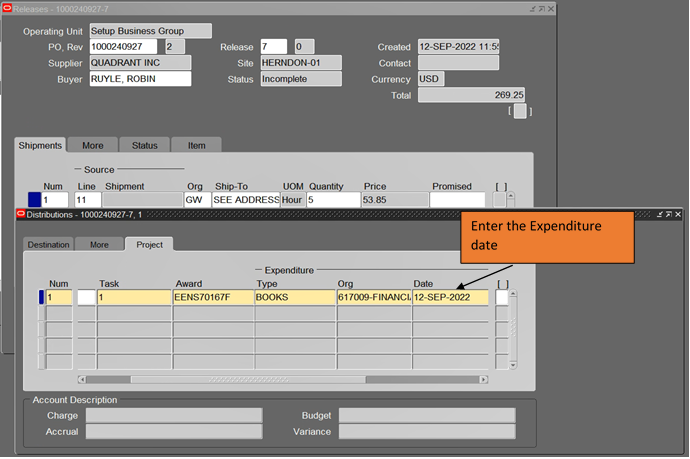This screenshot has height=459, width=690.
Task: Click the Award field EENS70167F
Action: [213, 297]
